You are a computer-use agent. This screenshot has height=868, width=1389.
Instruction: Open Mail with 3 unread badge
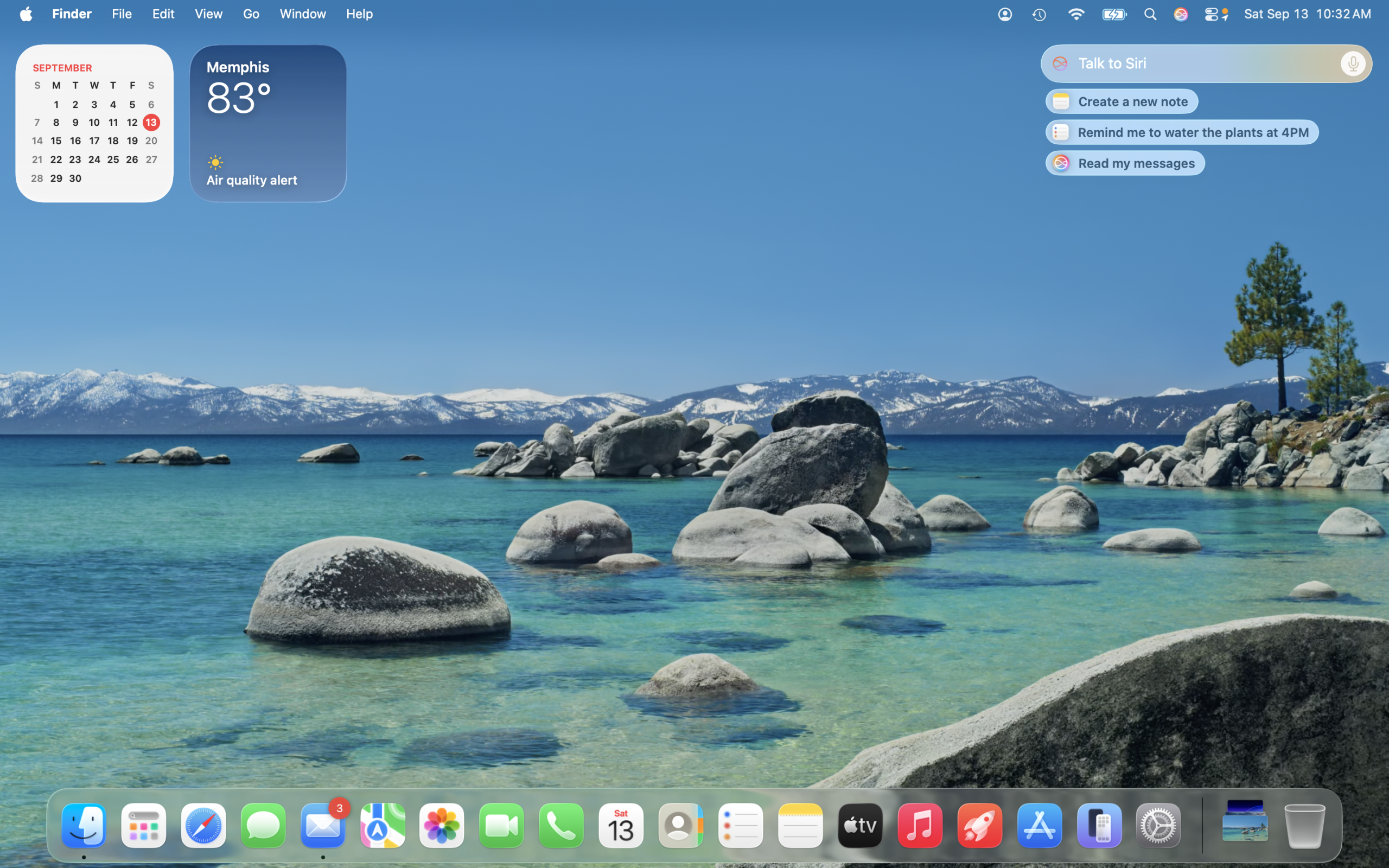(x=323, y=826)
